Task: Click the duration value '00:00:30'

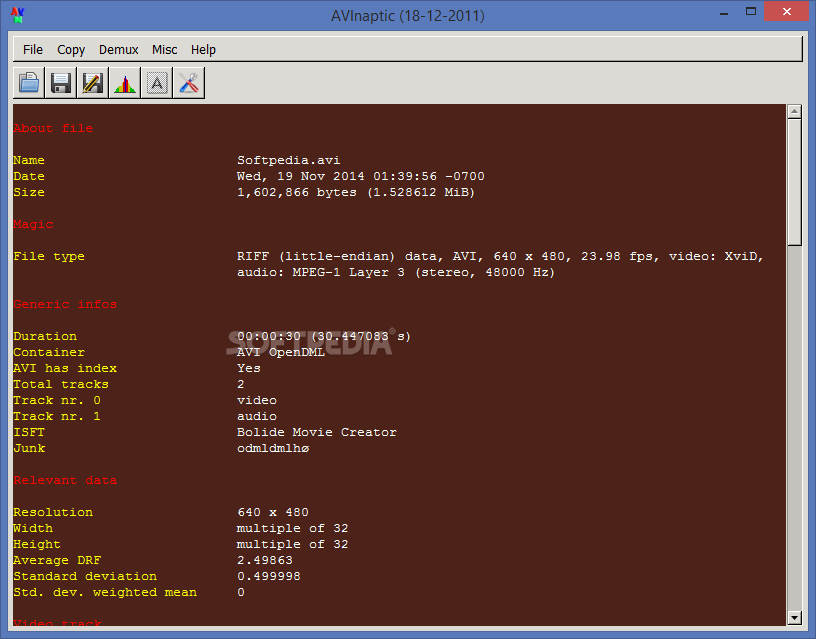Action: coord(269,336)
